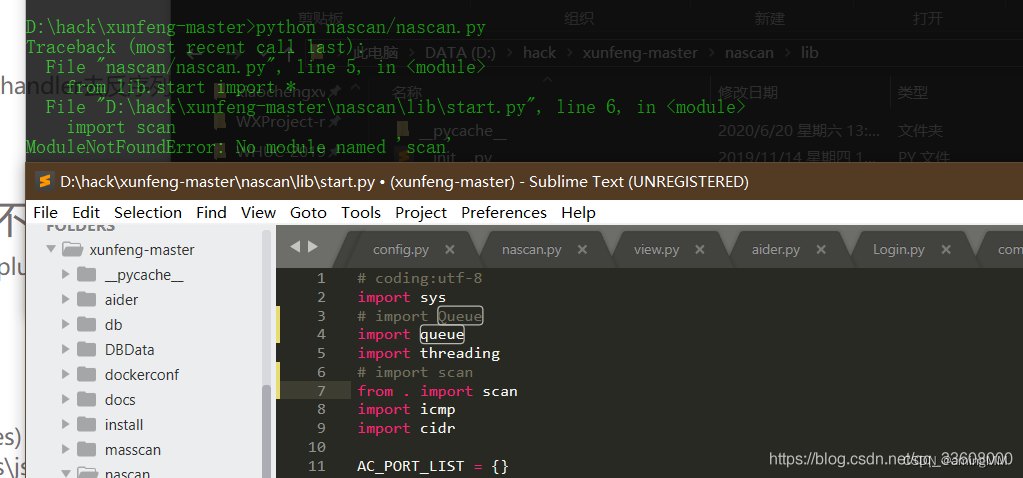Expand the install folder
Image resolution: width=1023 pixels, height=478 pixels.
[65, 425]
